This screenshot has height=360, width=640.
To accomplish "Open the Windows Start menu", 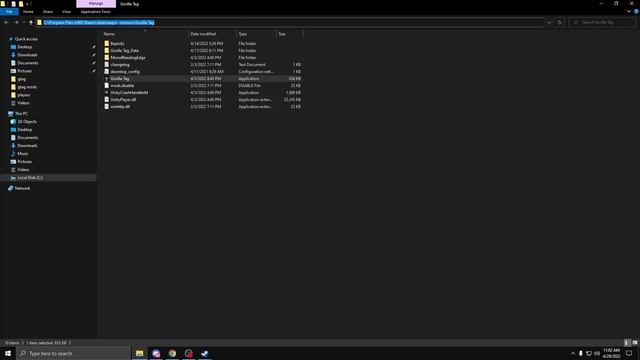I will click(8, 353).
